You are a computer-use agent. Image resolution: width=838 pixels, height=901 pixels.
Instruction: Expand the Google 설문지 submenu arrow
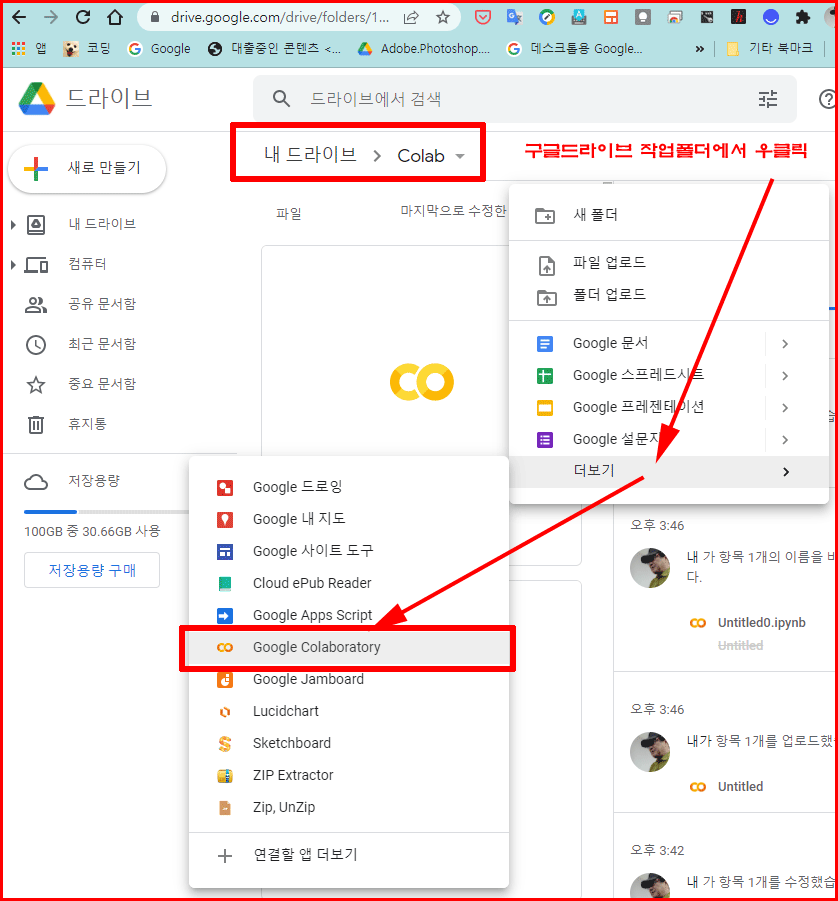[785, 440]
